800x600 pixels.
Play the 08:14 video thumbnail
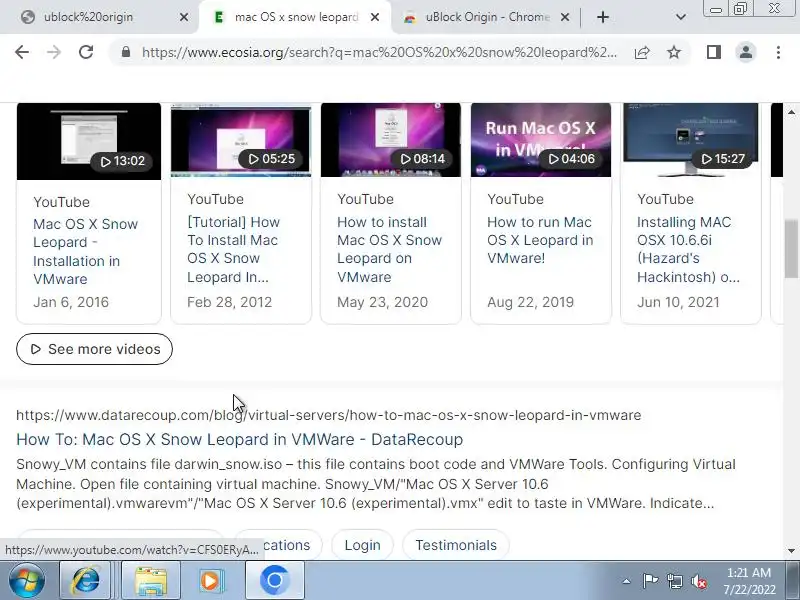[391, 140]
